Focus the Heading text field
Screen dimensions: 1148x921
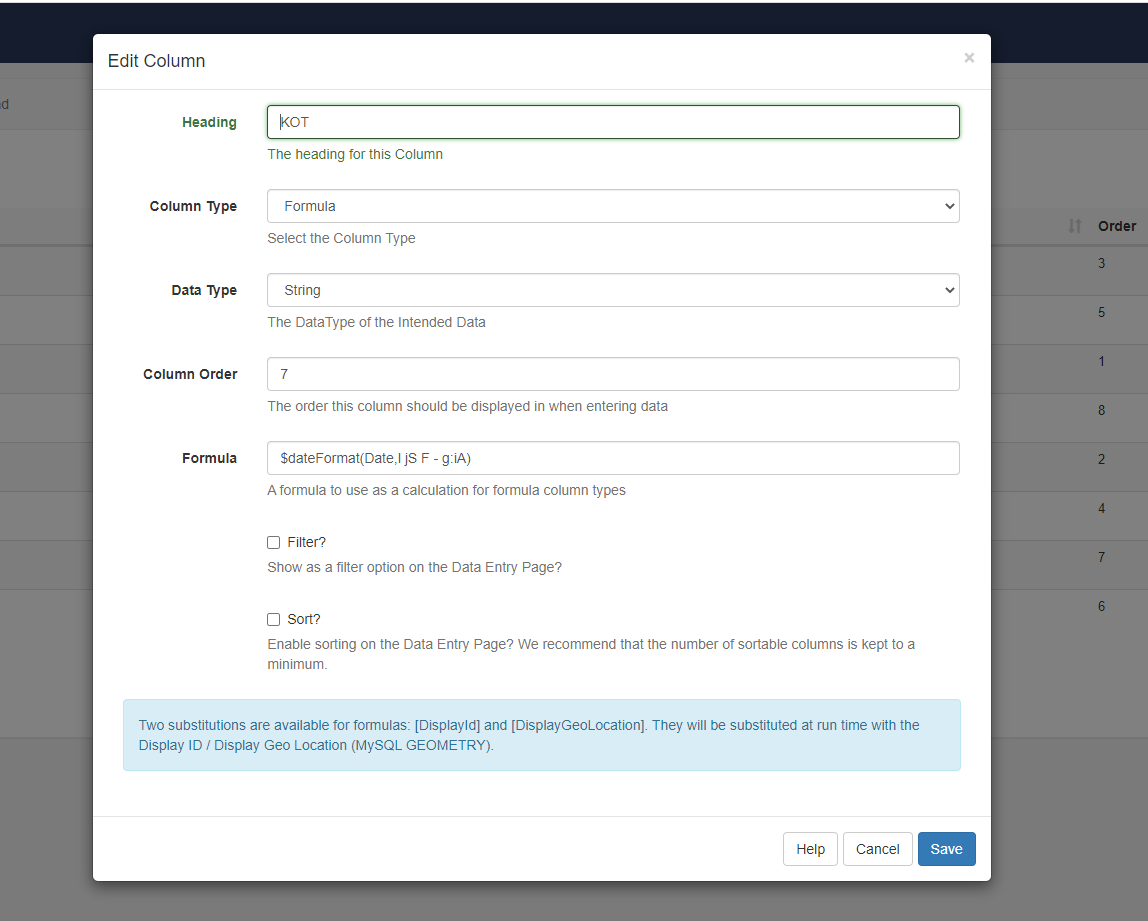pos(612,122)
